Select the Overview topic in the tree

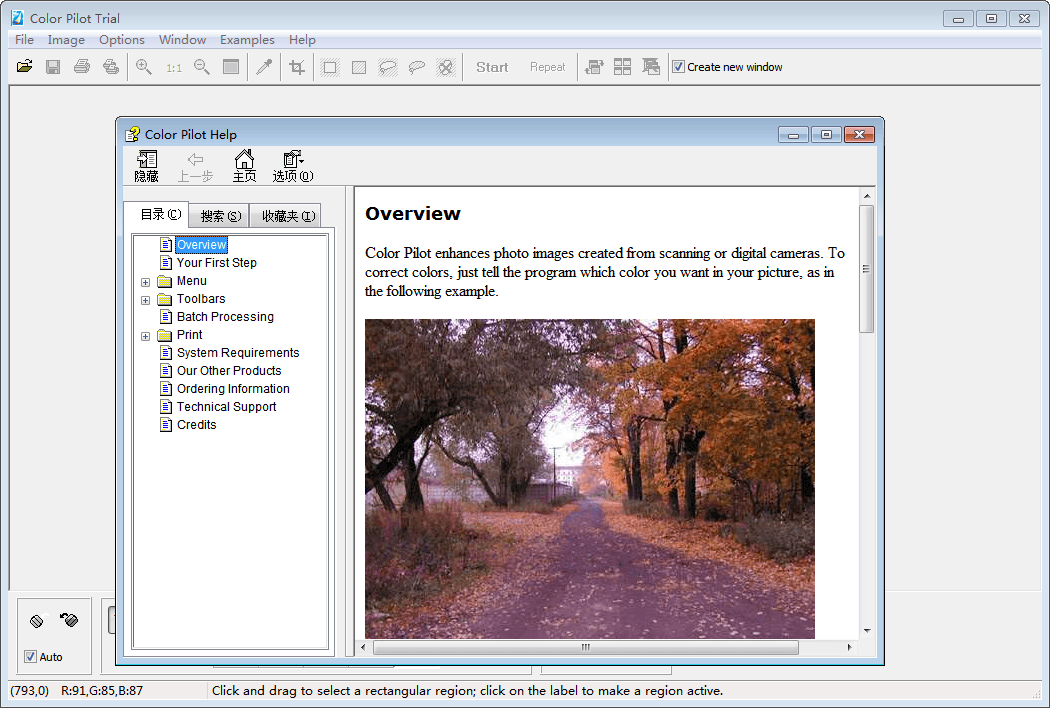202,245
